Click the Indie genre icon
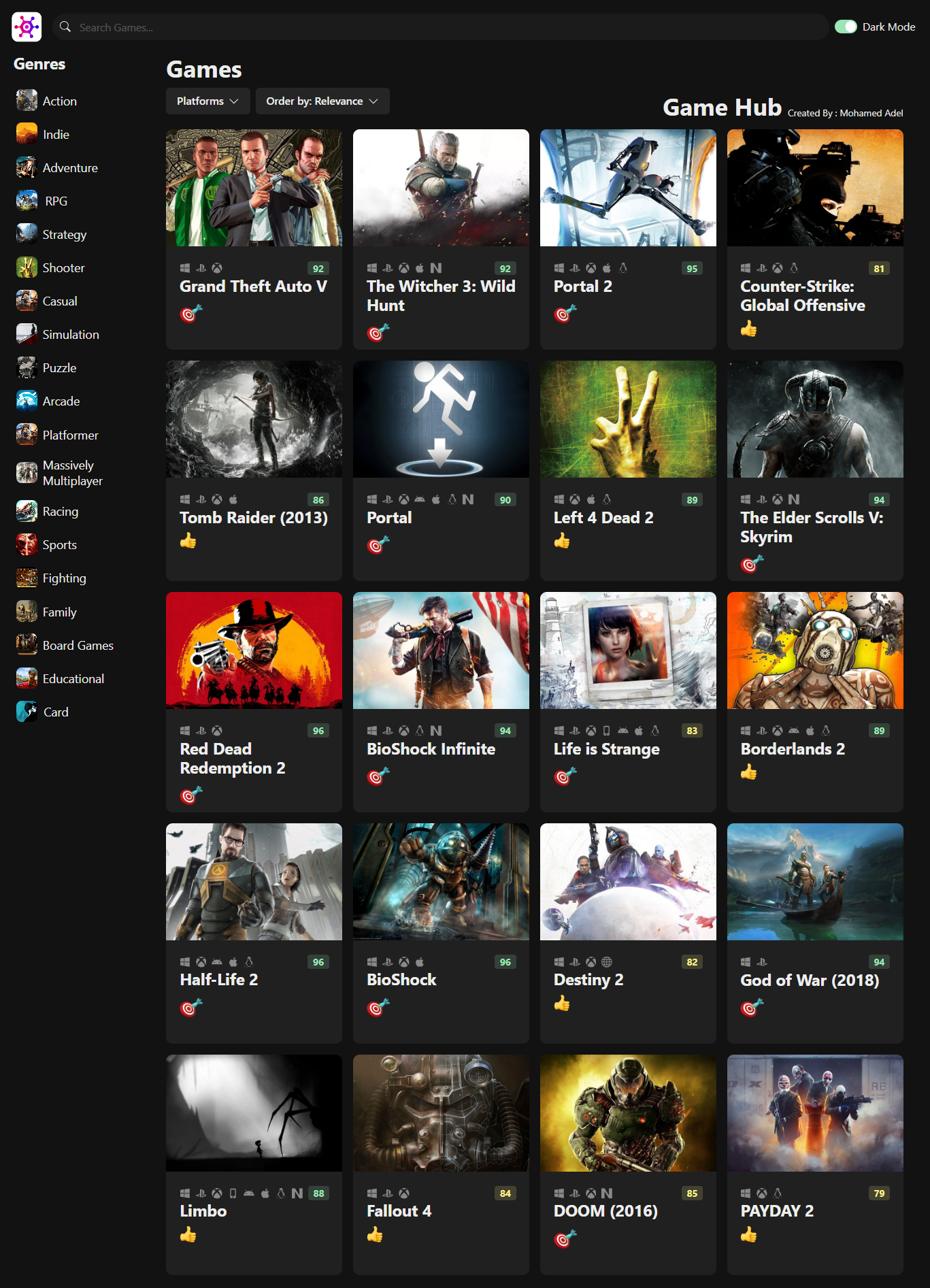This screenshot has width=930, height=1288. [27, 134]
